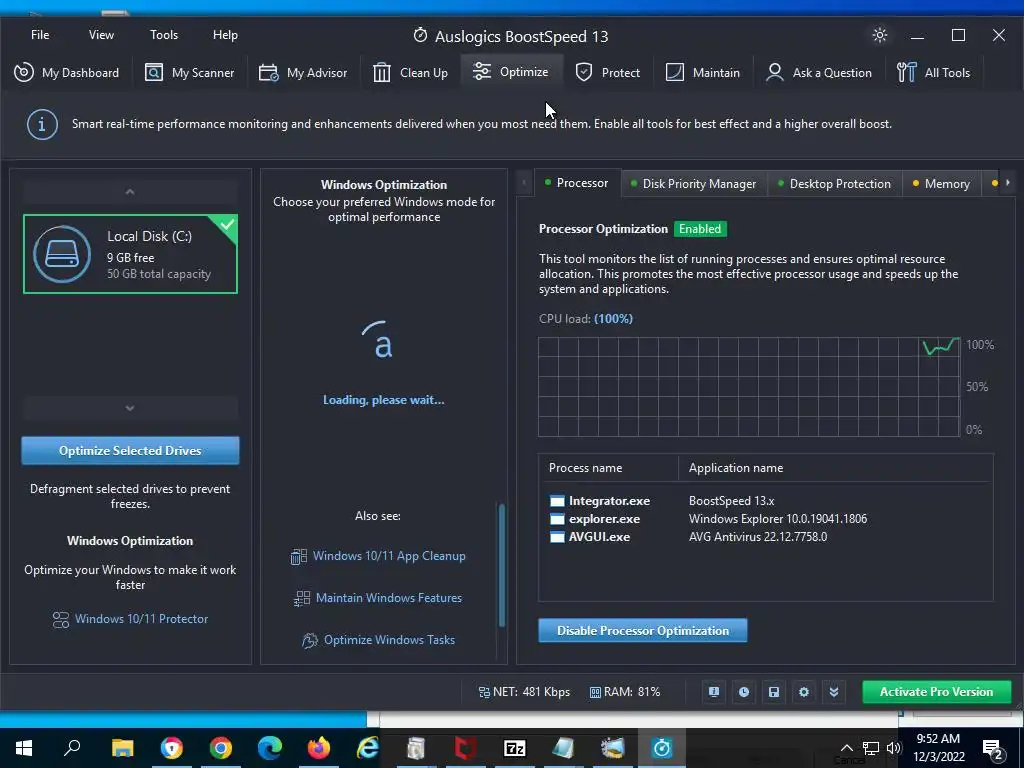Switch to the Processor tab

[577, 184]
